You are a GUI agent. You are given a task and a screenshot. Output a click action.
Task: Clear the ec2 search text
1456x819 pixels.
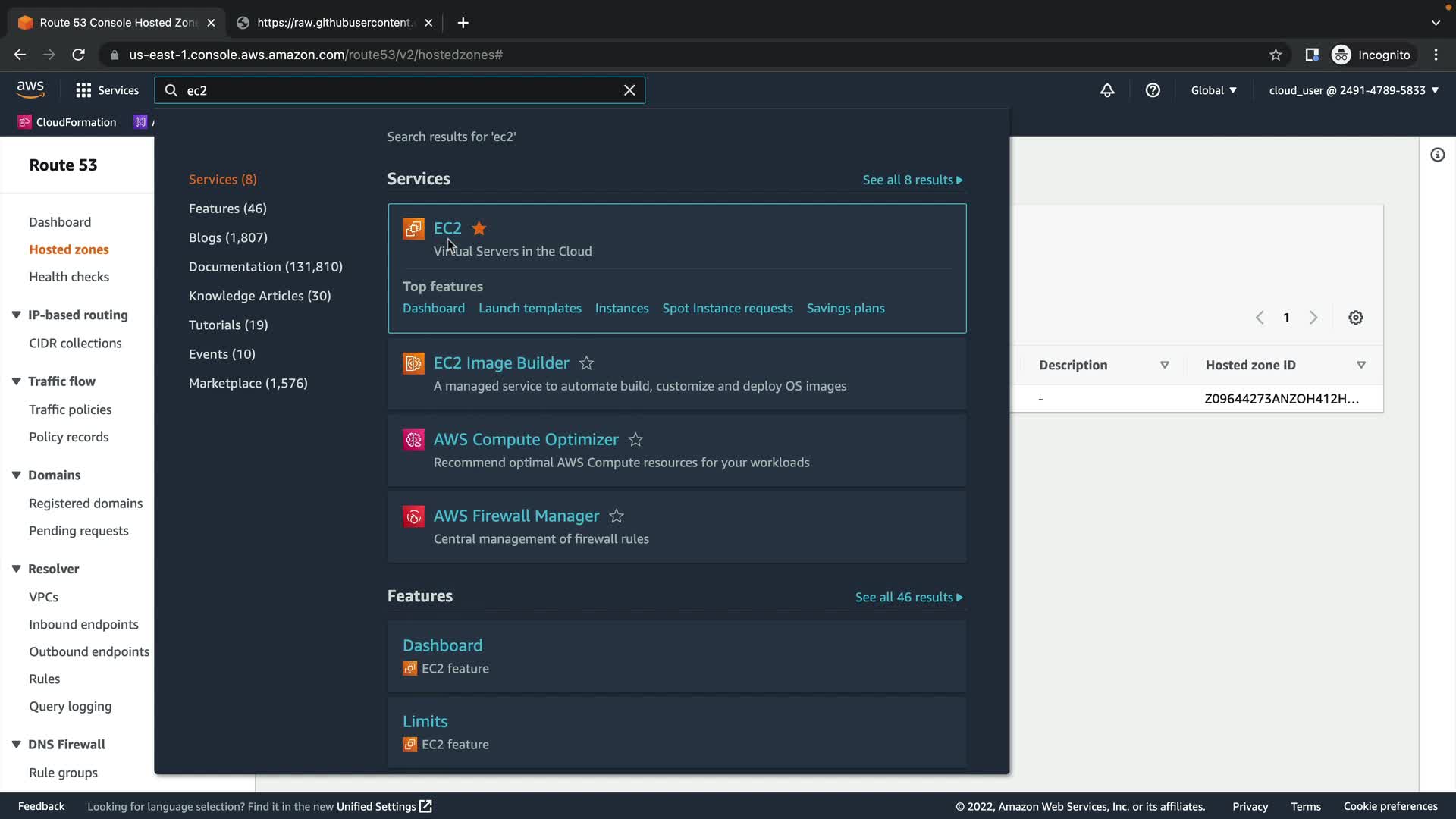[629, 90]
